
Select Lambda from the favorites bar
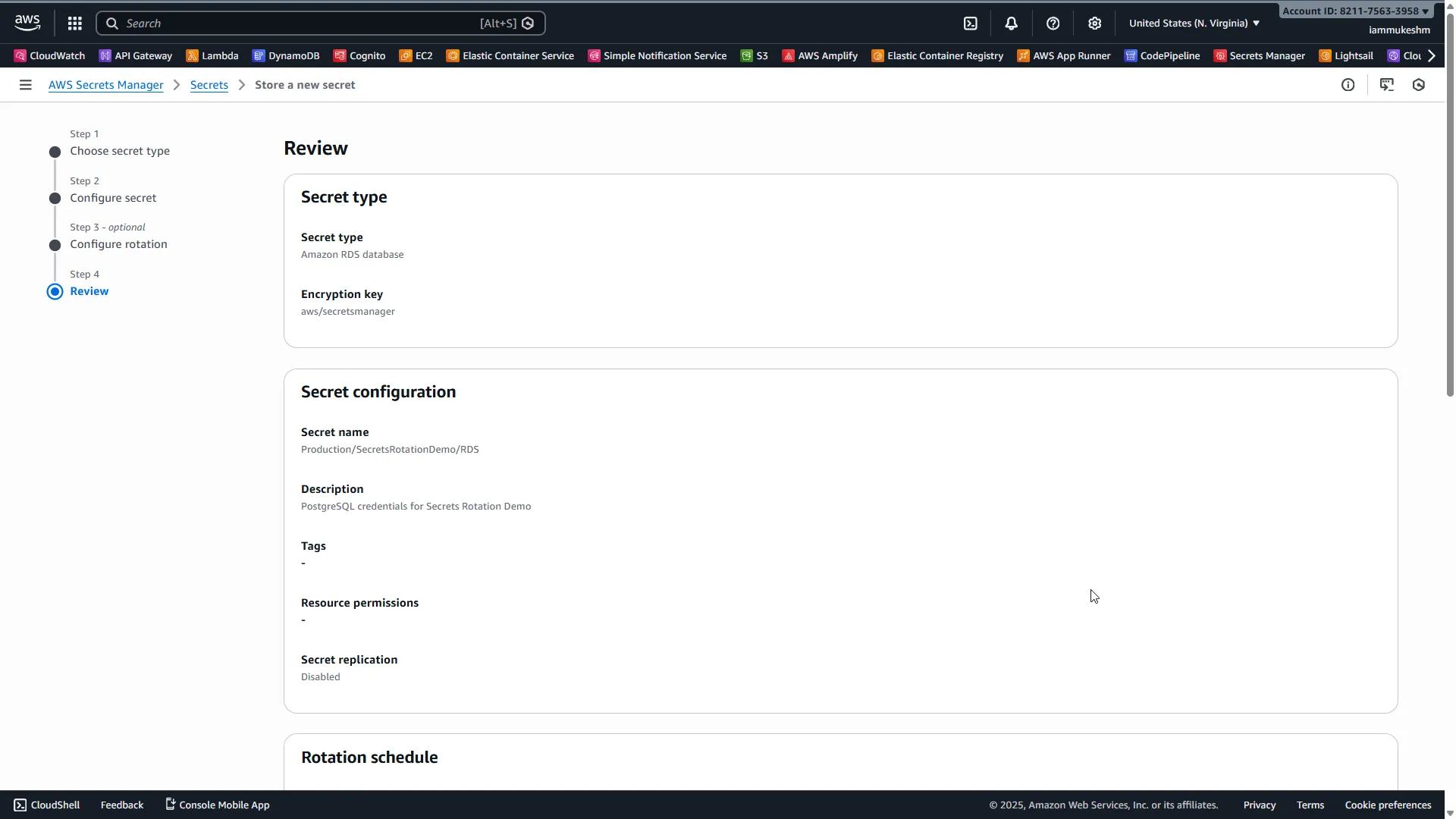(212, 55)
